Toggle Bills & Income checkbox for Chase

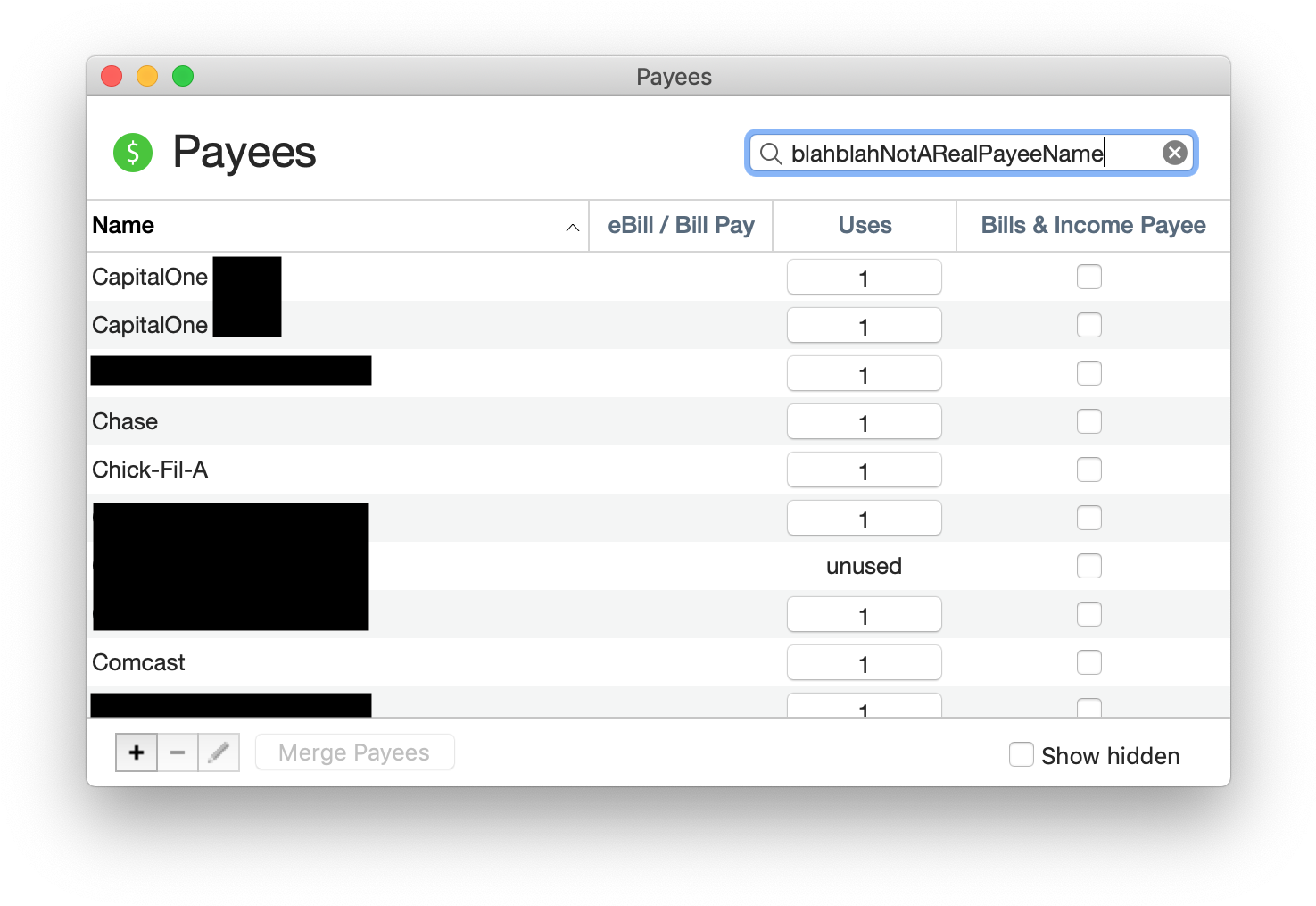(x=1089, y=421)
